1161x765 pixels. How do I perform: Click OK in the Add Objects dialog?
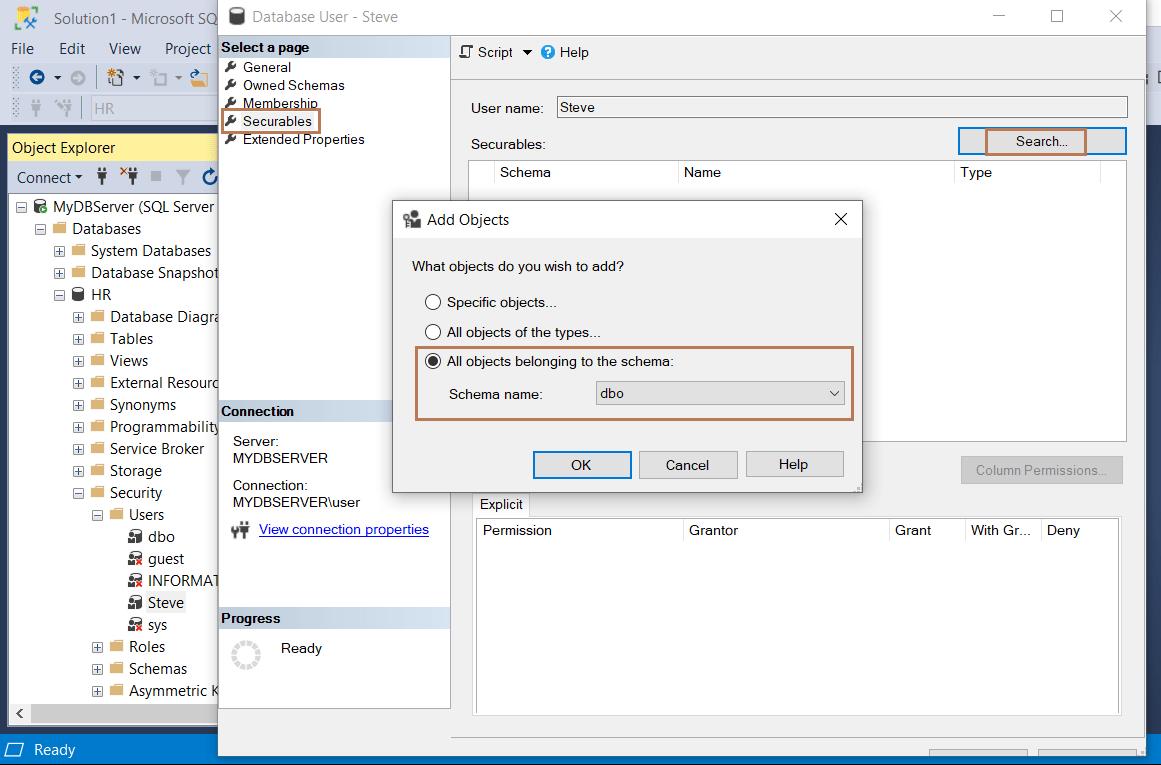(x=582, y=464)
